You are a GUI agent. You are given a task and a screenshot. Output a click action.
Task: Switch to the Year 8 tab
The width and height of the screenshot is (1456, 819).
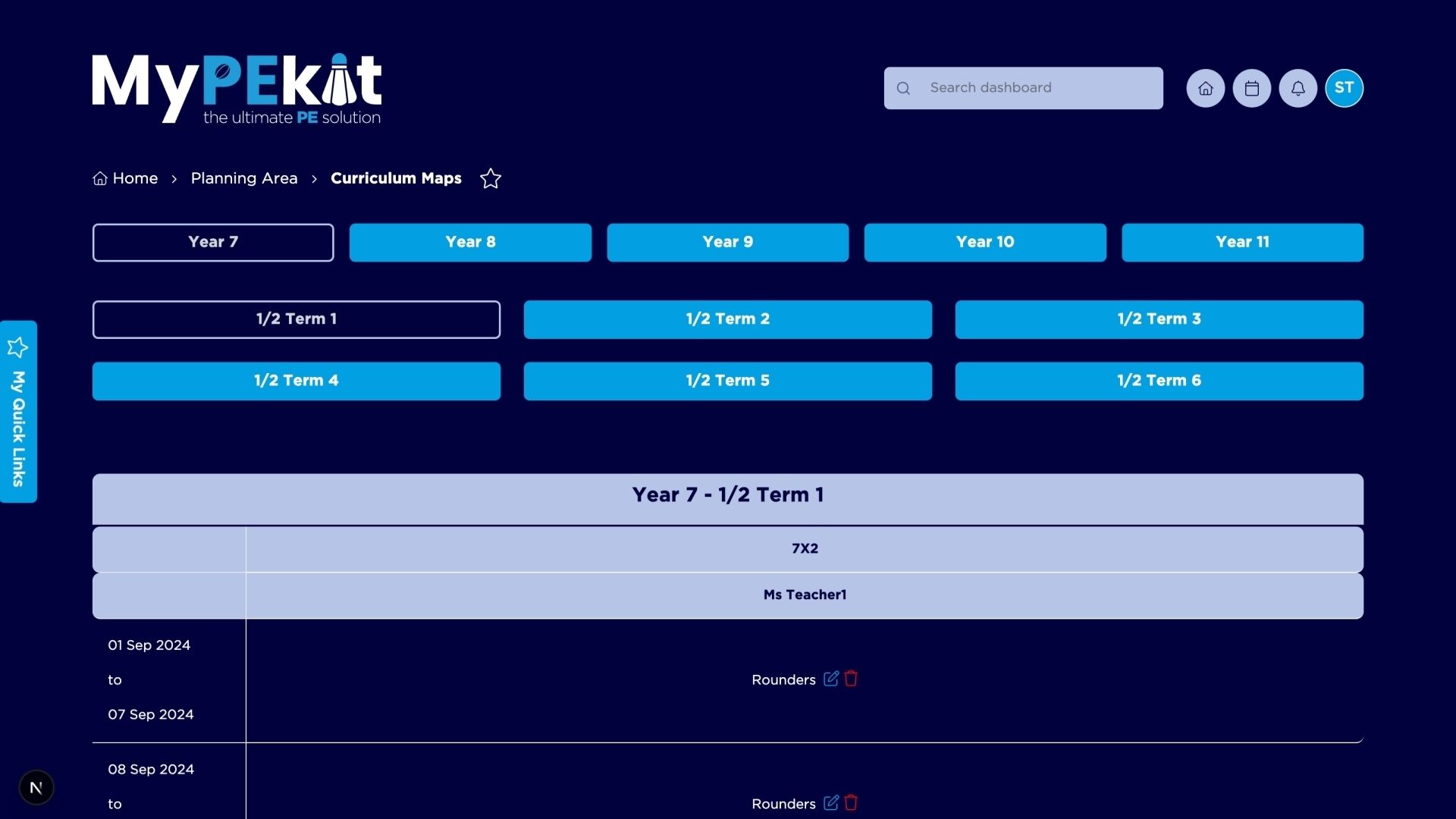tap(470, 243)
